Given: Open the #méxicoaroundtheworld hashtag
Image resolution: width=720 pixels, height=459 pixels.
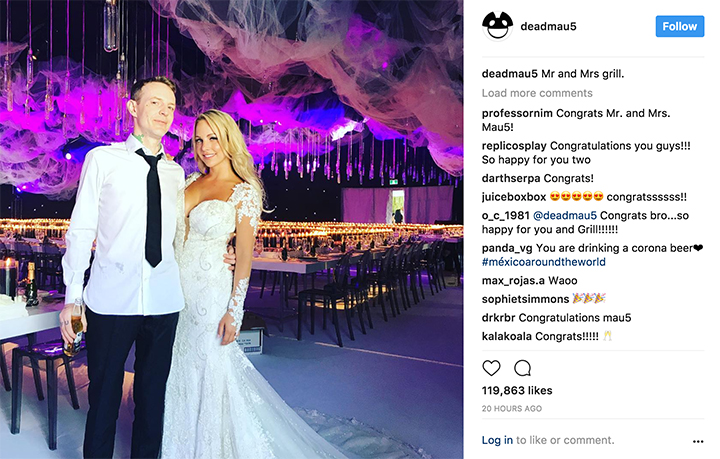Looking at the screenshot, I should (544, 262).
